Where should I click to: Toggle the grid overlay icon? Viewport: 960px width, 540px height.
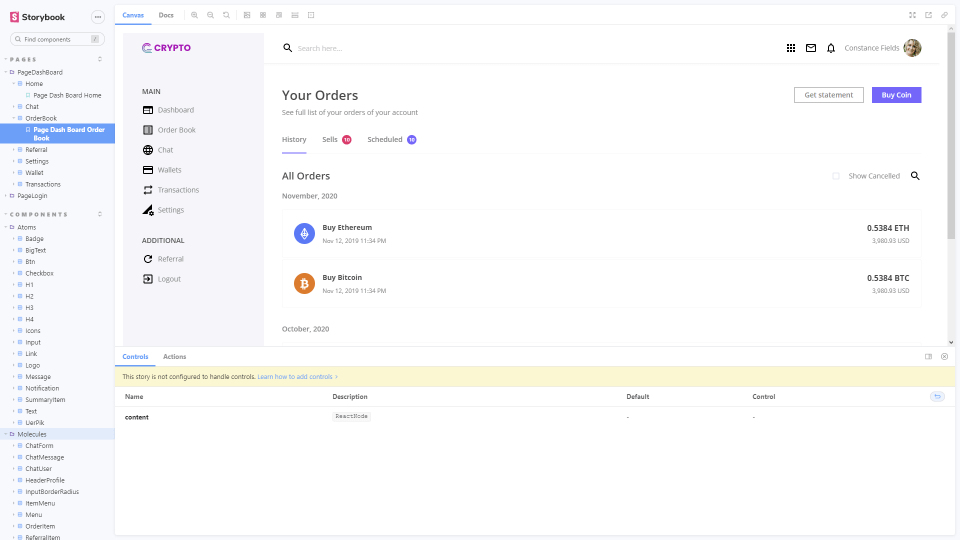coord(263,15)
